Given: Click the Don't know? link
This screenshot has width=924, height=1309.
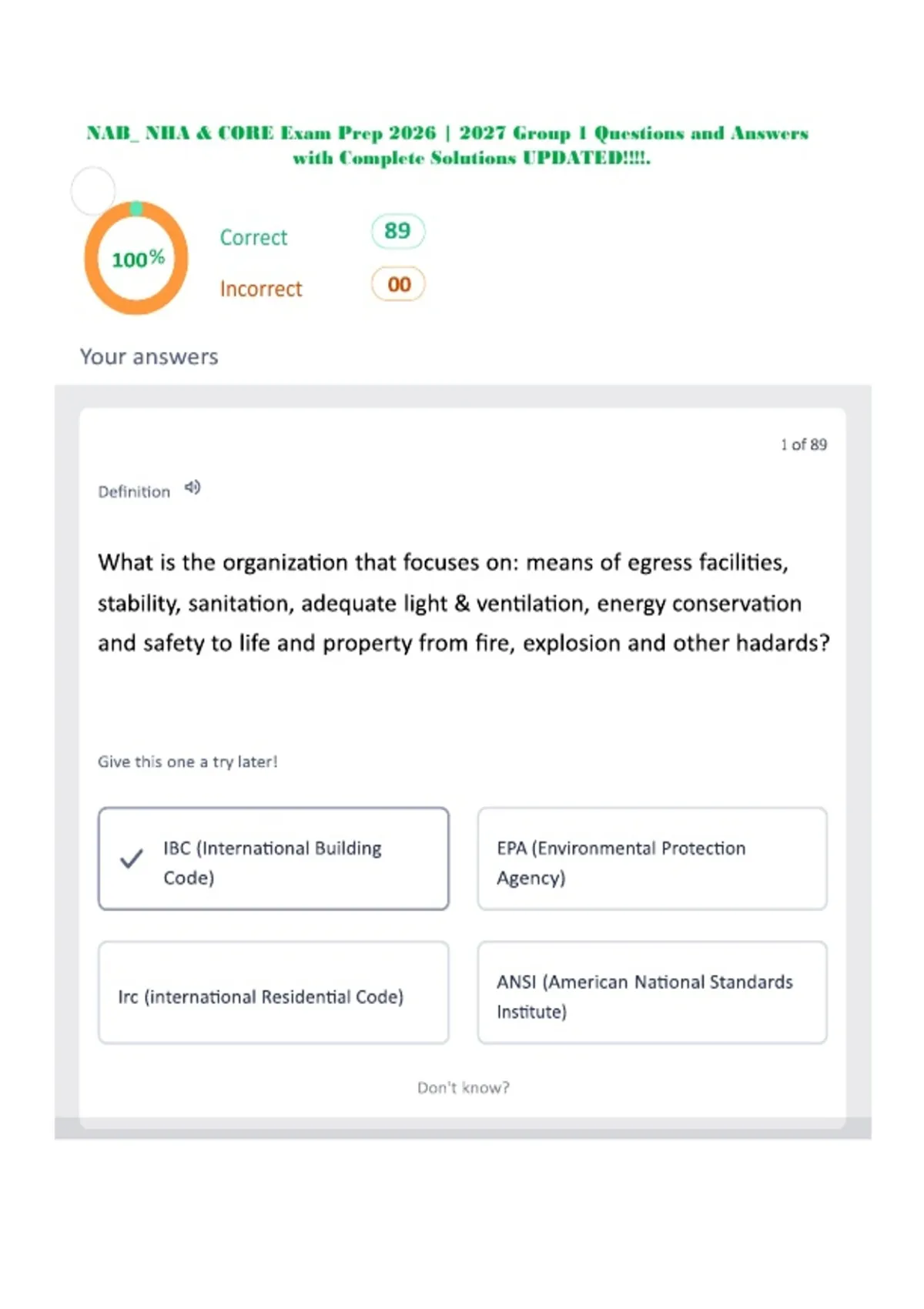Looking at the screenshot, I should [464, 1087].
